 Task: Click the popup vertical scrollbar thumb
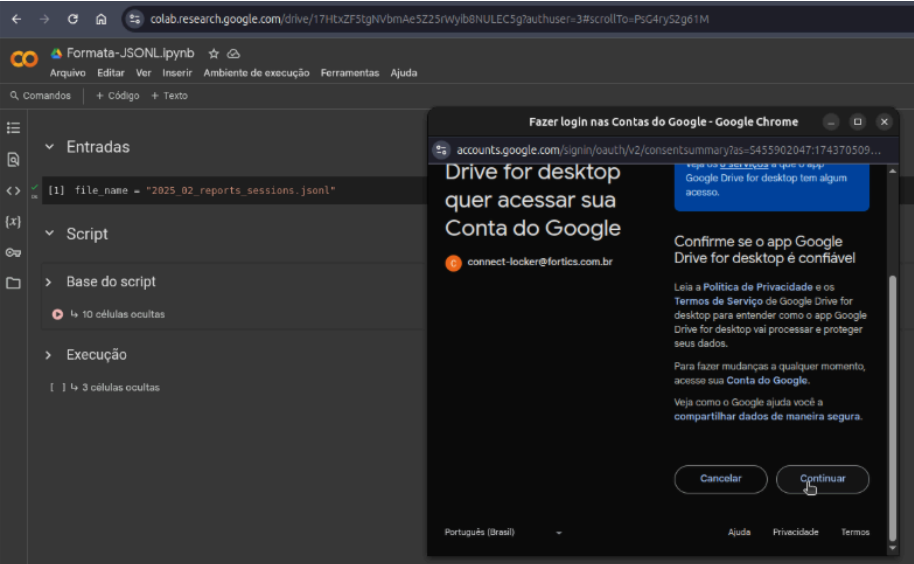pyautogui.click(x=892, y=408)
